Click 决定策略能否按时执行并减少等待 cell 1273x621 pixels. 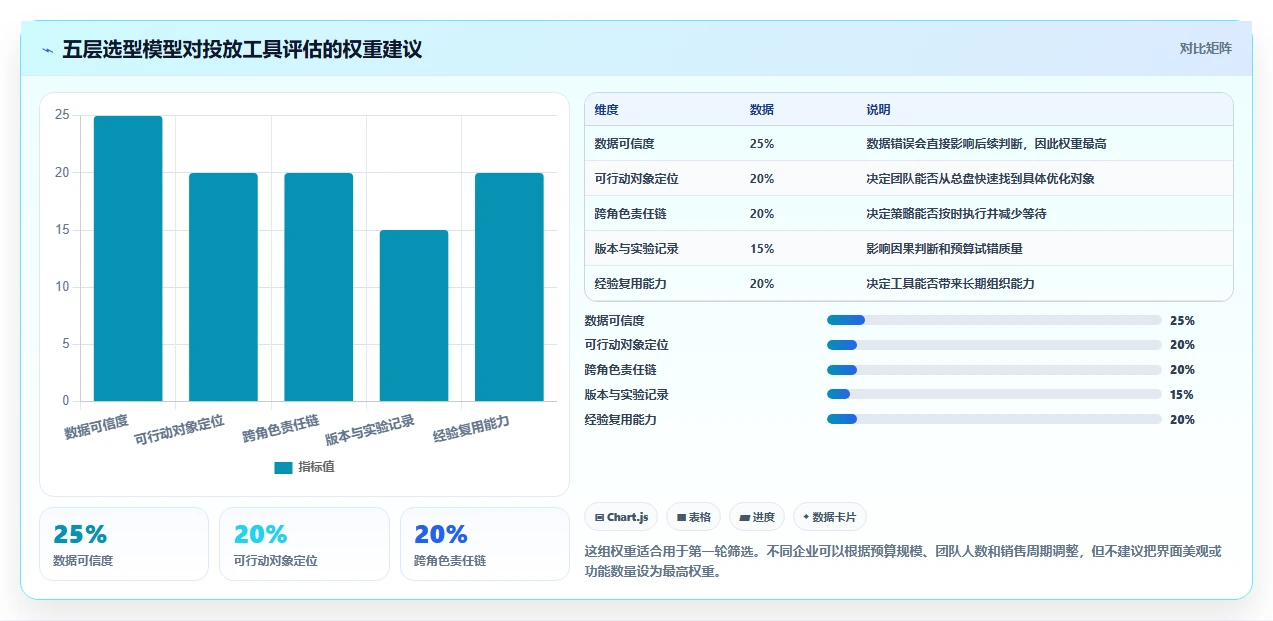(956, 214)
